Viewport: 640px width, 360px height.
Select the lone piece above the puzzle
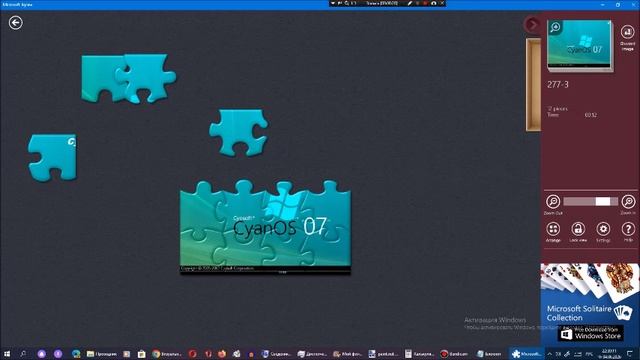239,132
